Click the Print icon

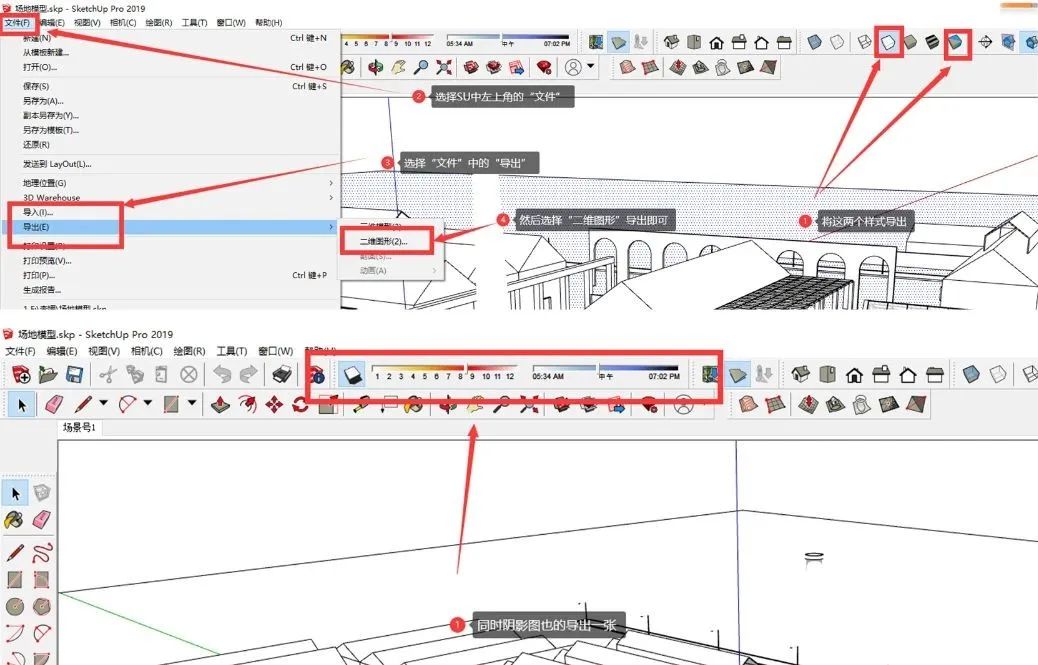point(282,375)
